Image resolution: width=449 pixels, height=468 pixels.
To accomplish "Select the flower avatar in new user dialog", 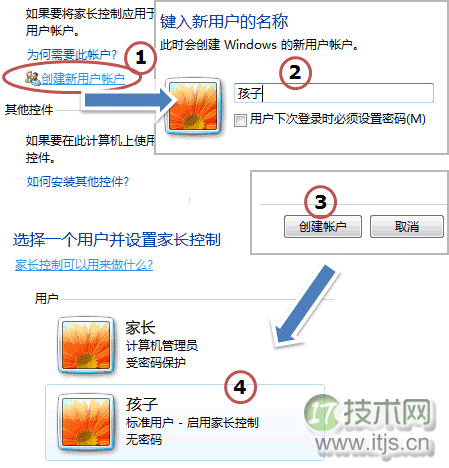I will (193, 106).
